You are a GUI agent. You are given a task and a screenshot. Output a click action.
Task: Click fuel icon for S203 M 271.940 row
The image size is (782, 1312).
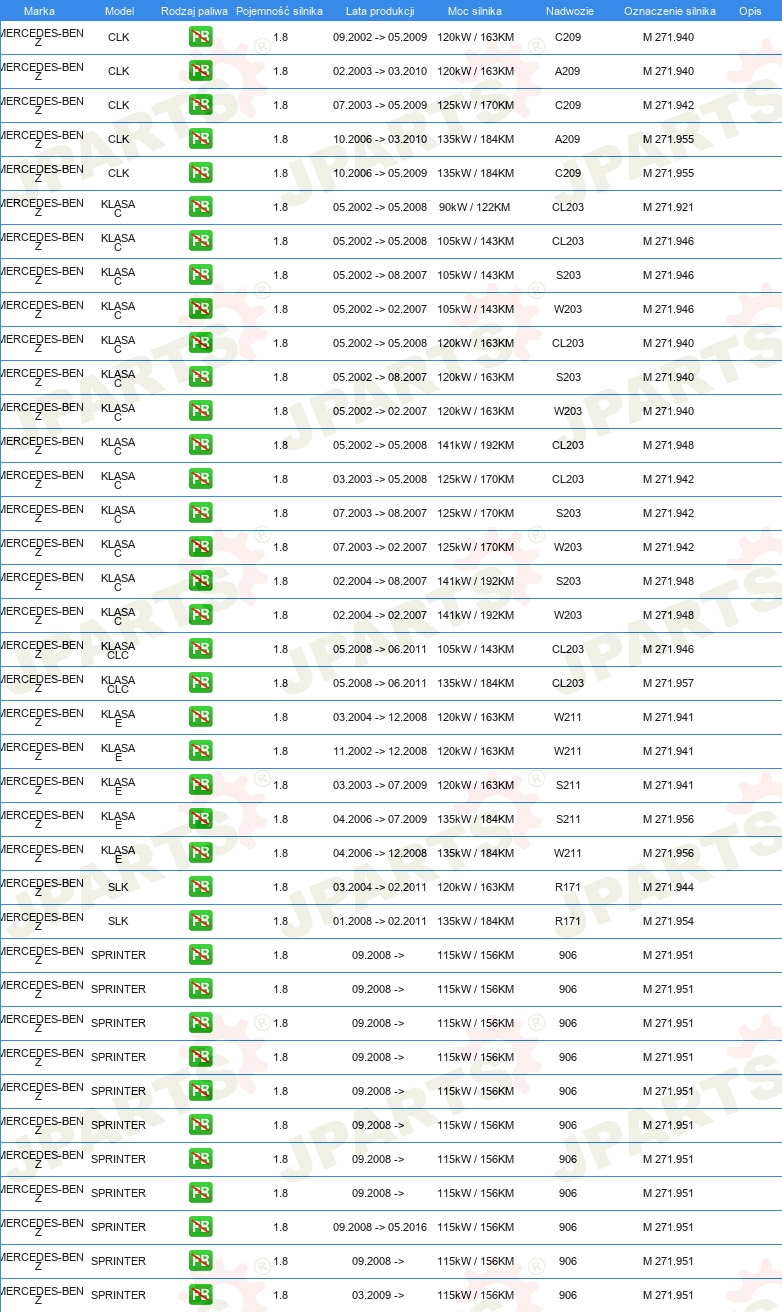[200, 378]
